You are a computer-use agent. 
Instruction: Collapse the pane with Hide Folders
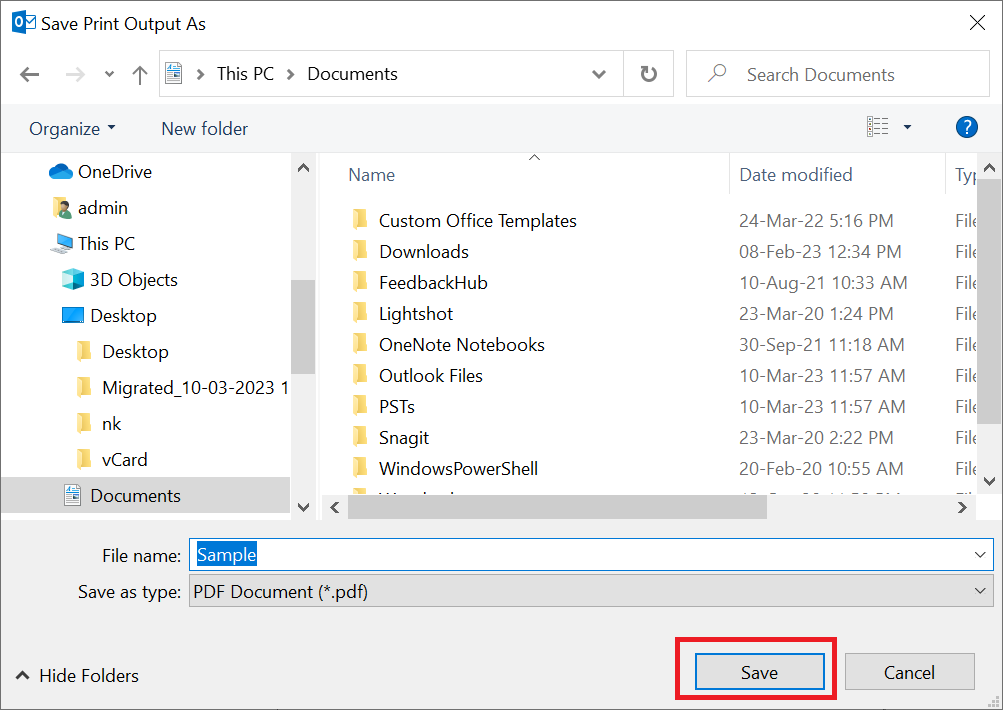77,675
